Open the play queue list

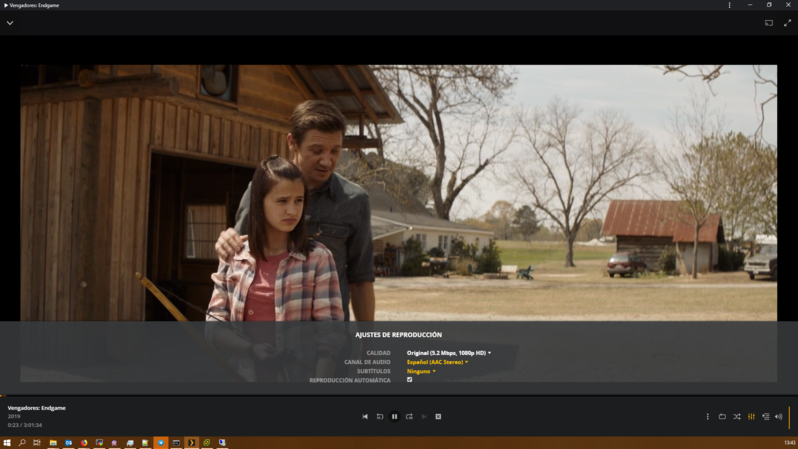(x=765, y=416)
